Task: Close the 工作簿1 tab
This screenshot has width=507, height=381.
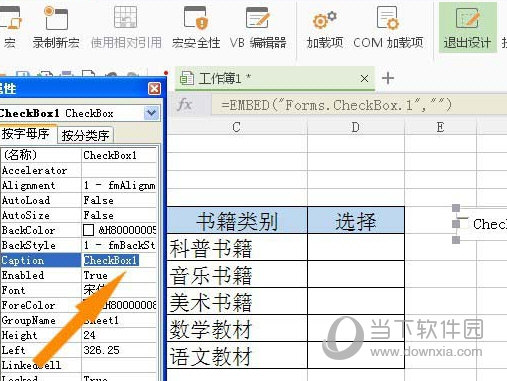Action: tap(364, 79)
